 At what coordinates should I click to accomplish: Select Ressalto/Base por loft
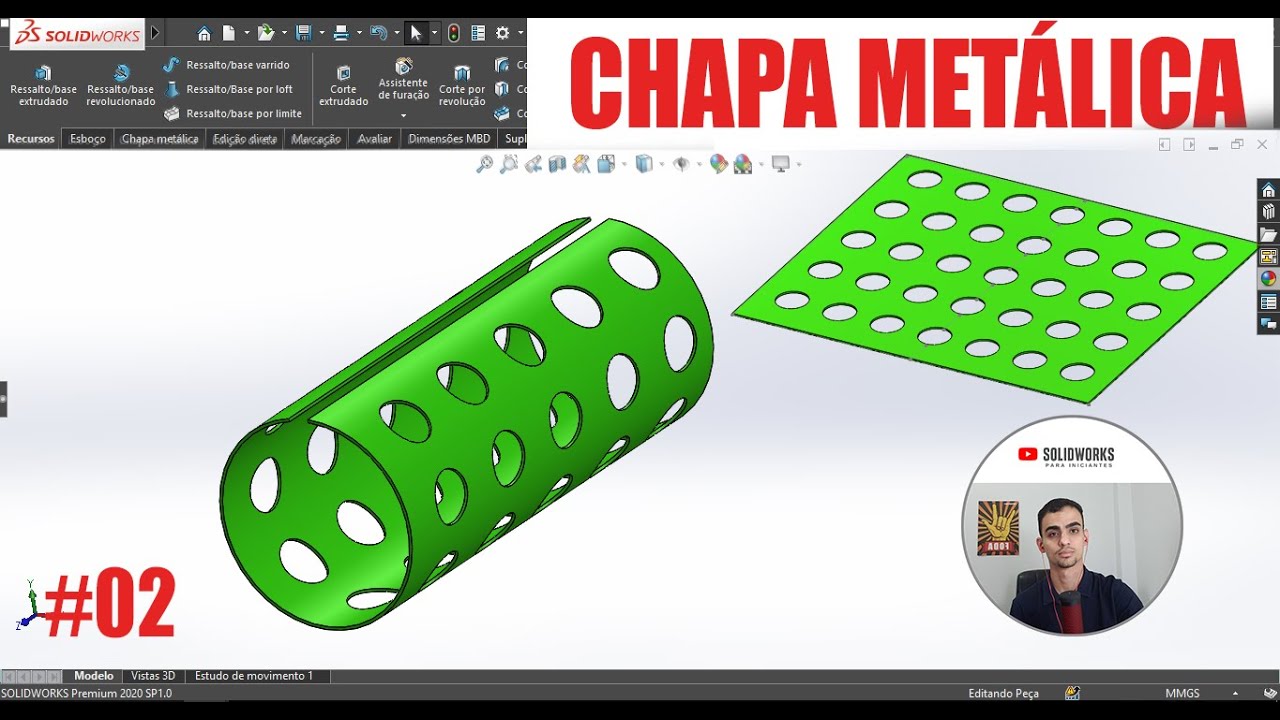[x=229, y=89]
